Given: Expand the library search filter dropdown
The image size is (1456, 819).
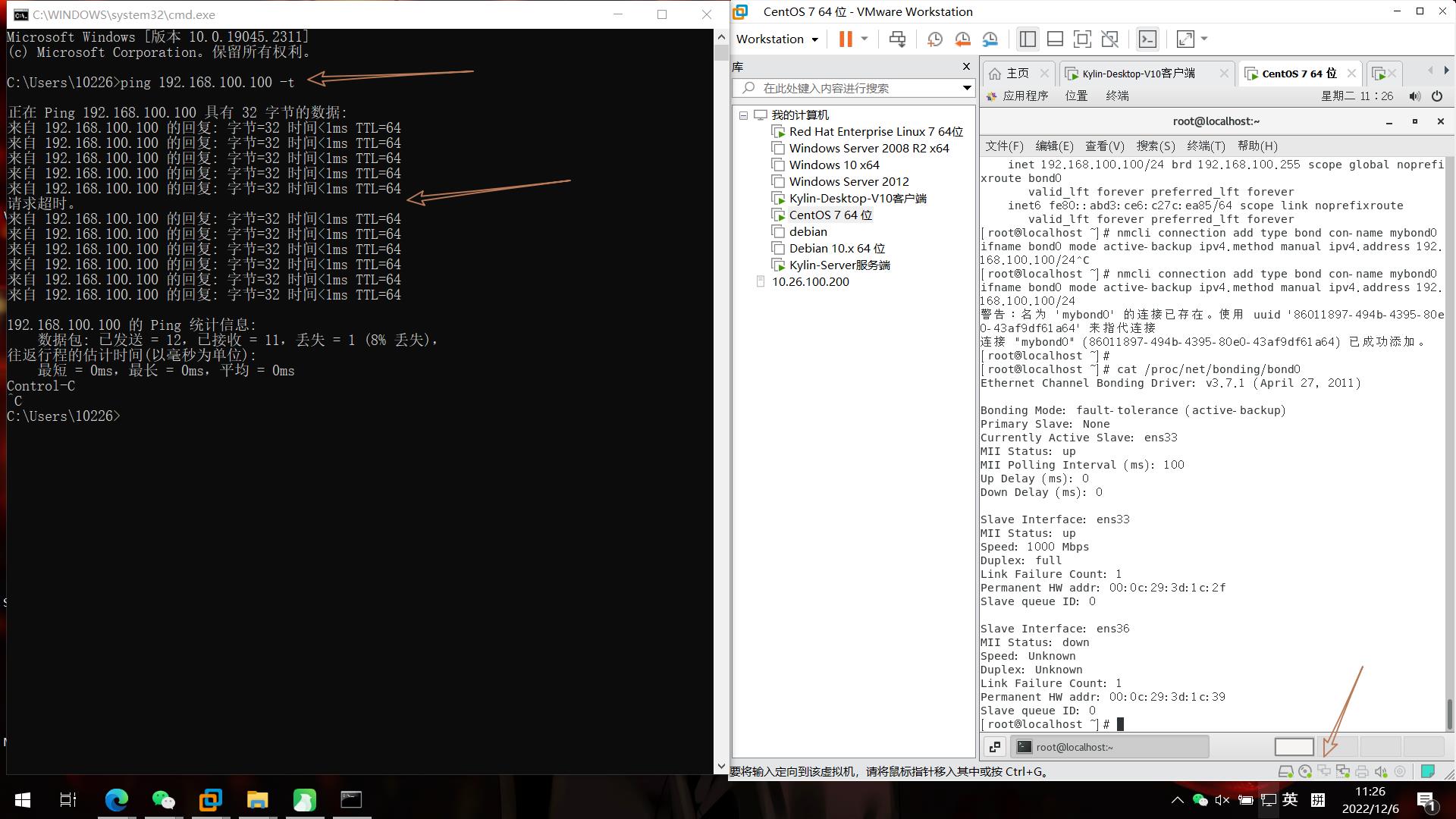Looking at the screenshot, I should pos(967,88).
